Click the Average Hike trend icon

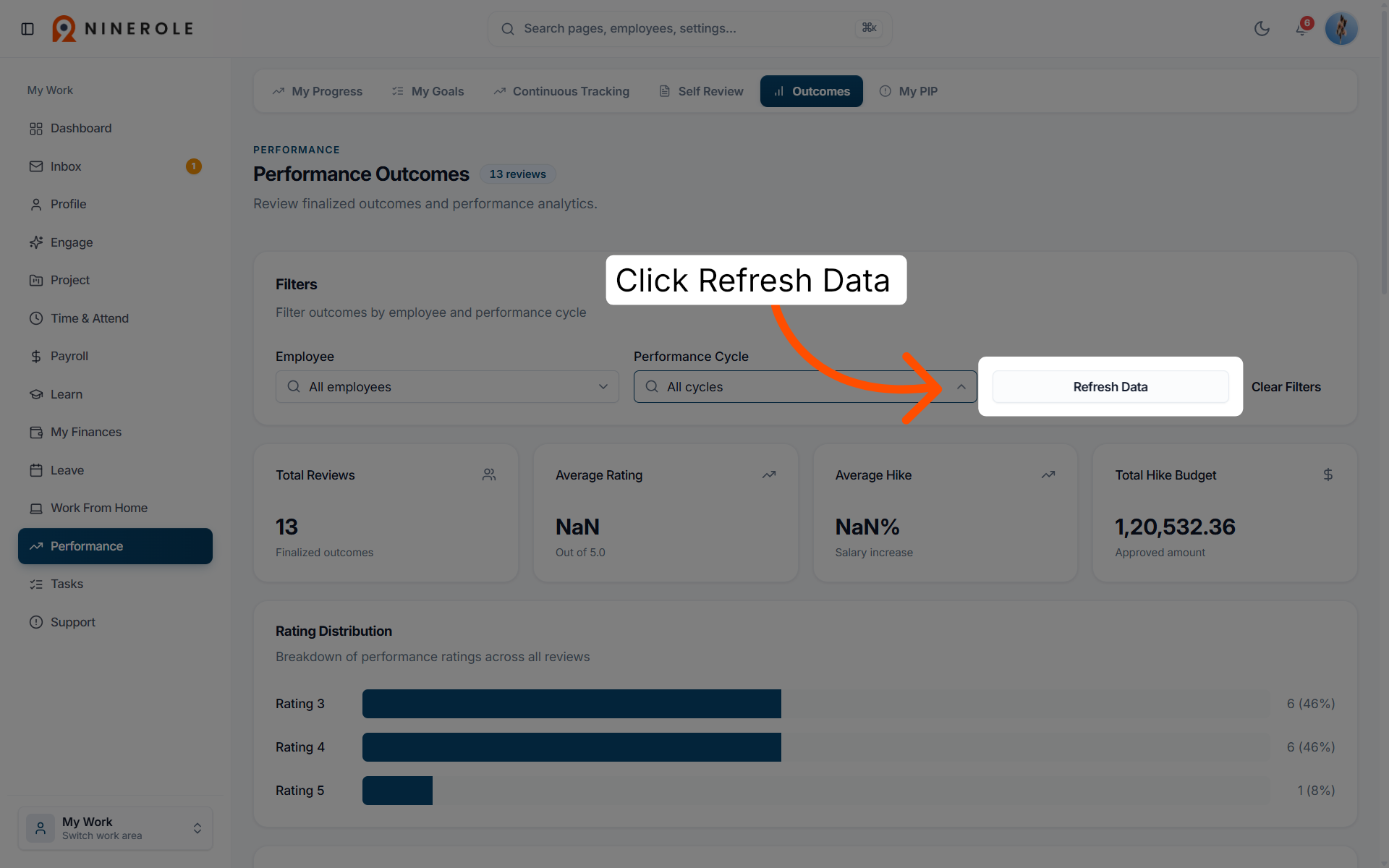1048,475
